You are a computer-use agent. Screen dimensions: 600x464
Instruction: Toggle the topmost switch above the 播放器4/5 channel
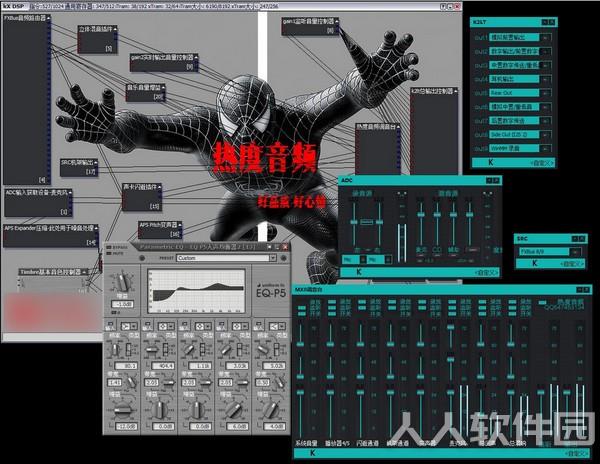click(x=331, y=302)
